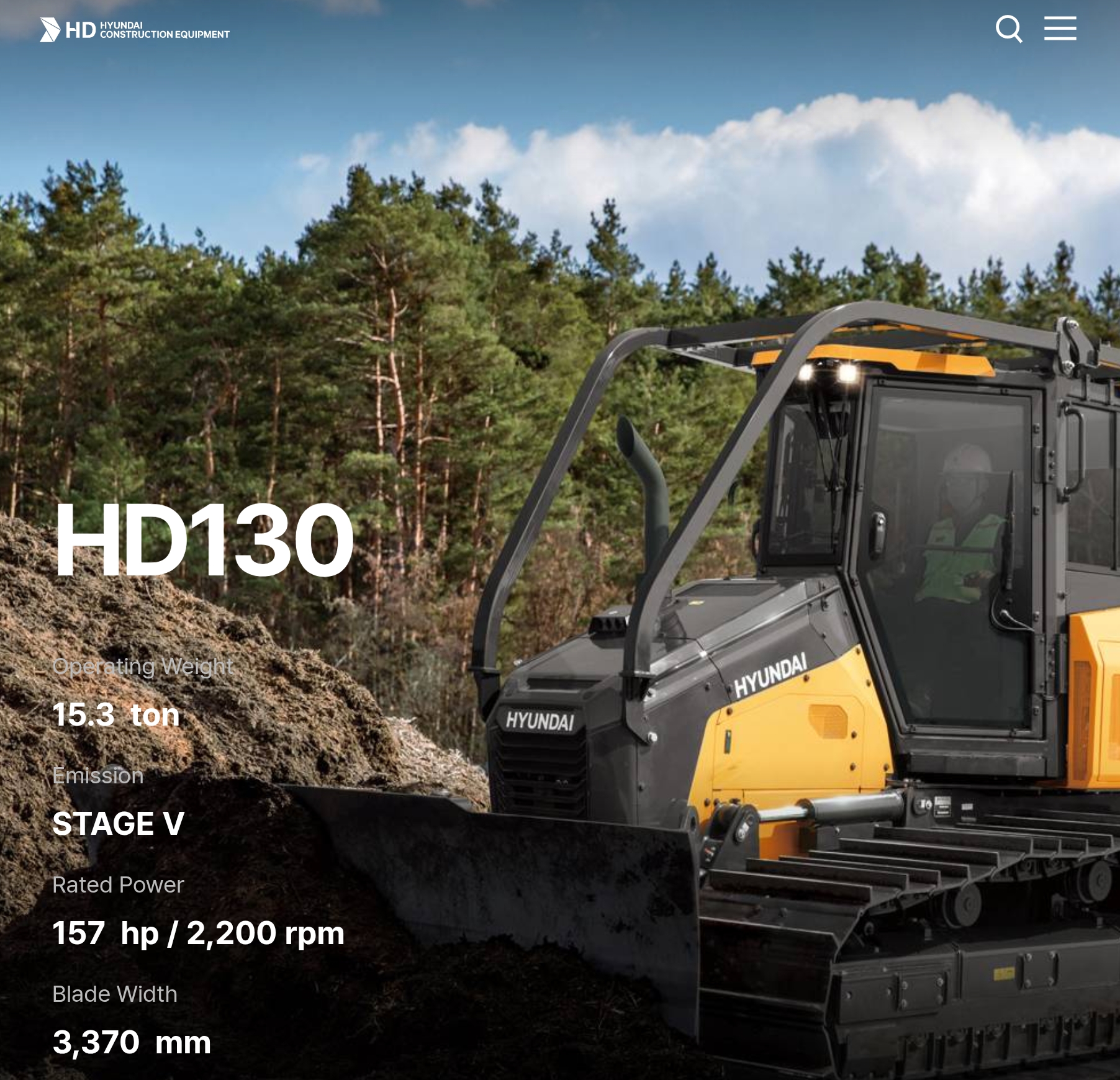This screenshot has width=1120, height=1080.
Task: Click the '3,370 mm' value
Action: tap(132, 1042)
